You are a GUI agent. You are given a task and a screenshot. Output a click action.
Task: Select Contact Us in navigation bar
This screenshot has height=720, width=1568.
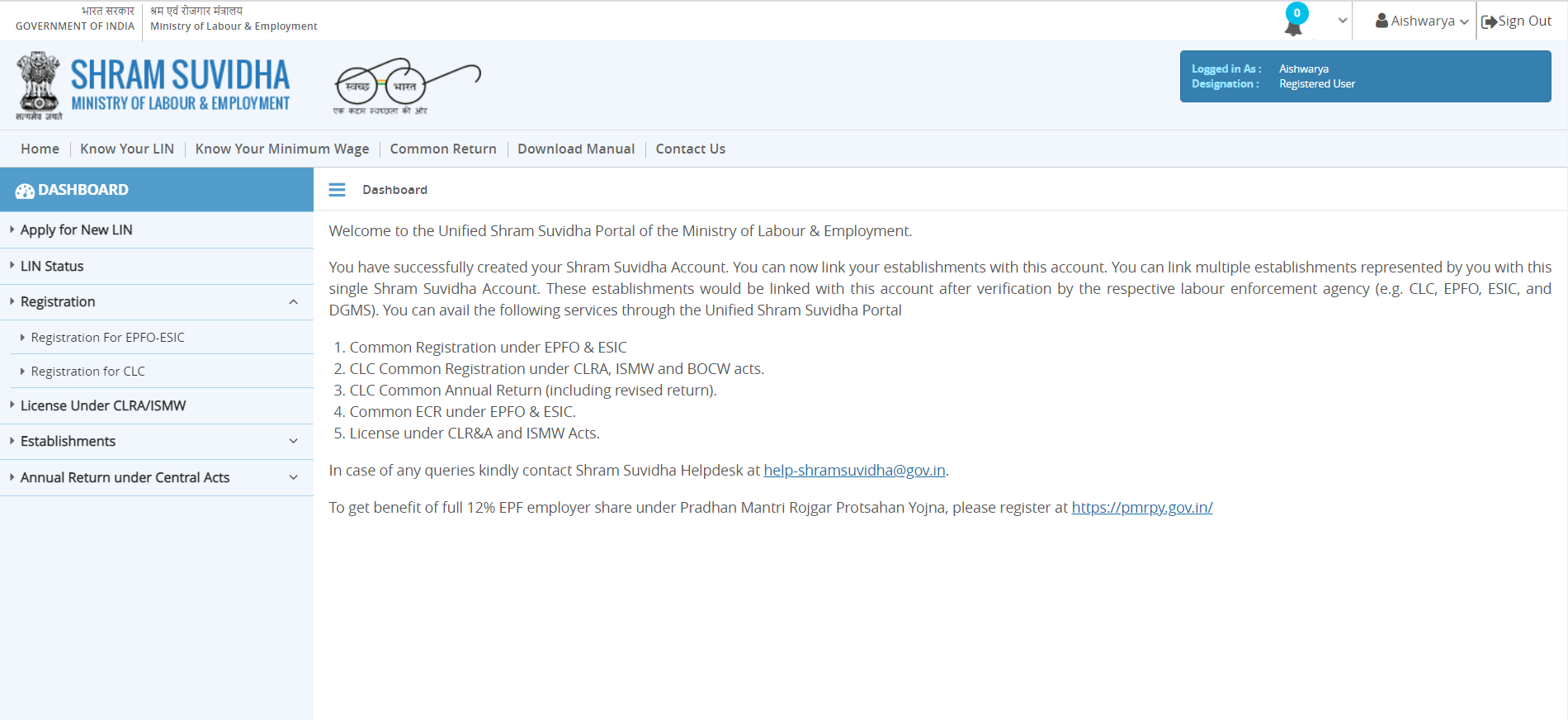[691, 149]
